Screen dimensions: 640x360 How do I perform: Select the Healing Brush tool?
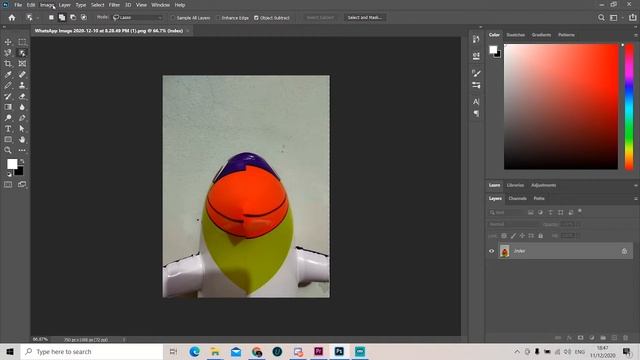[x=22, y=74]
